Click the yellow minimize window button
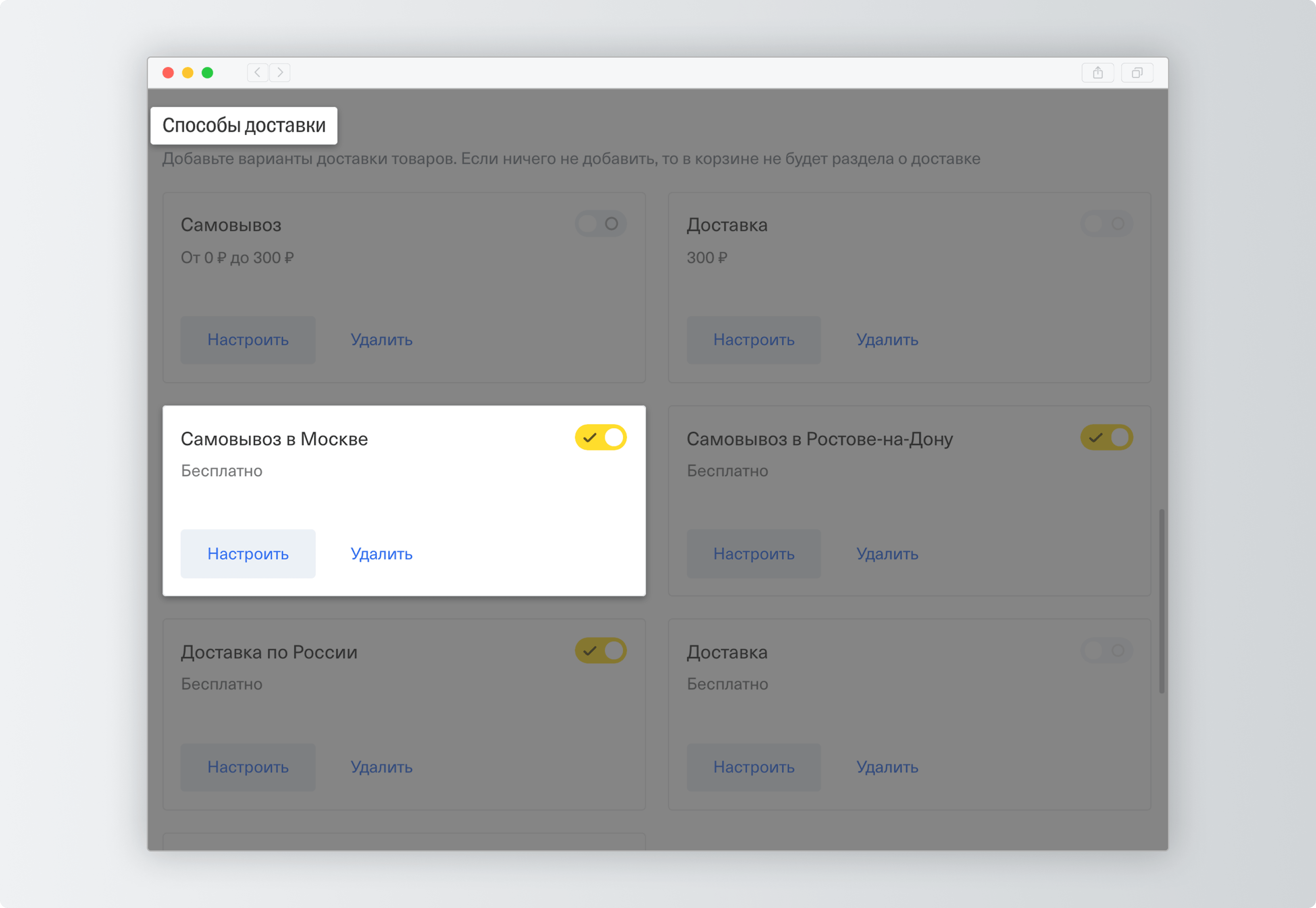Viewport: 1316px width, 908px height. tap(187, 73)
